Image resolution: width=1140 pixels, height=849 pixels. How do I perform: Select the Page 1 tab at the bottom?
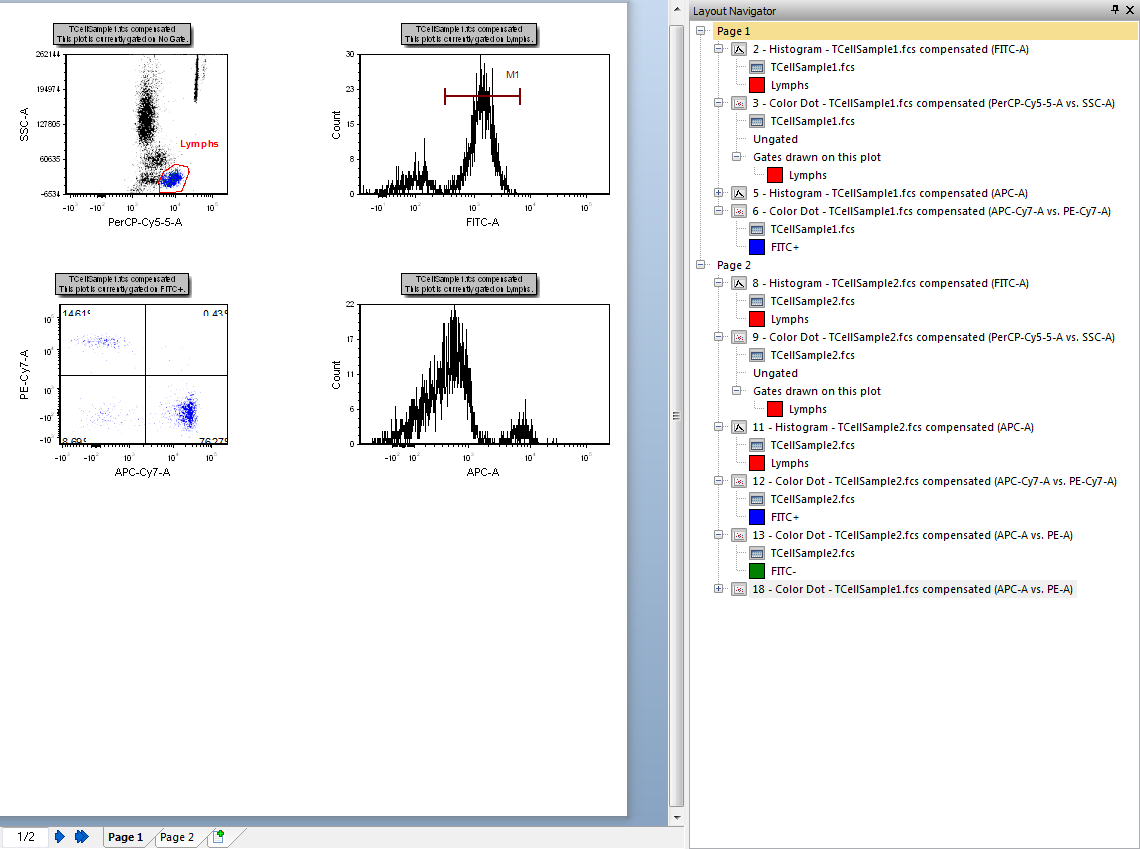pos(126,837)
